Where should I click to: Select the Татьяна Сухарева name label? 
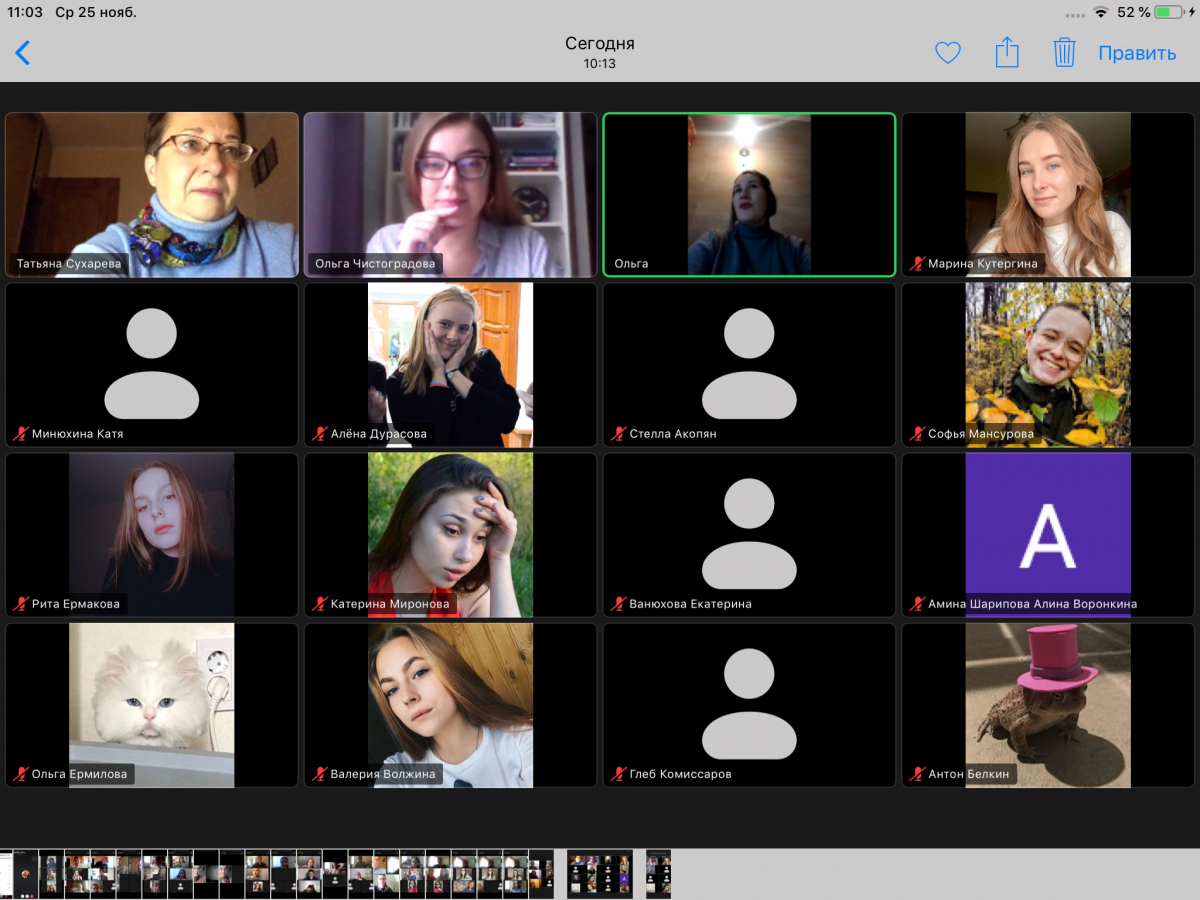(69, 264)
